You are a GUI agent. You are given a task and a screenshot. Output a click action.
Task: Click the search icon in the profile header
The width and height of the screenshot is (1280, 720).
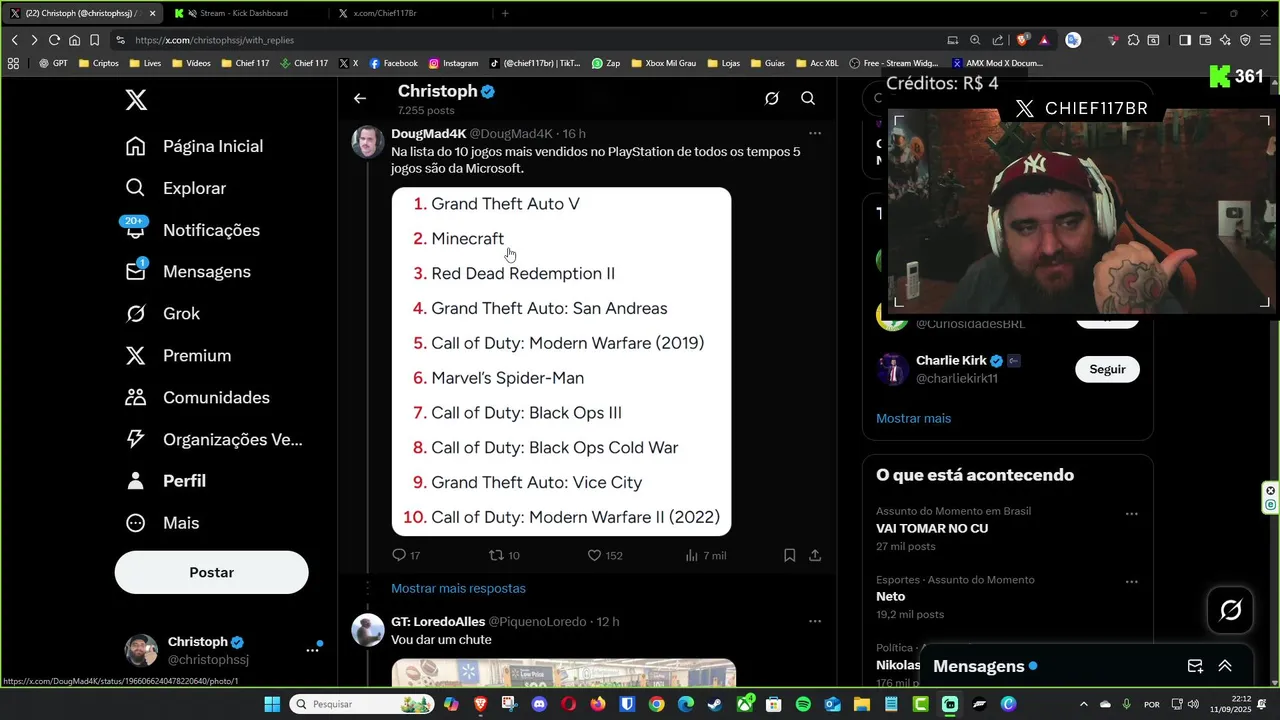coord(808,98)
